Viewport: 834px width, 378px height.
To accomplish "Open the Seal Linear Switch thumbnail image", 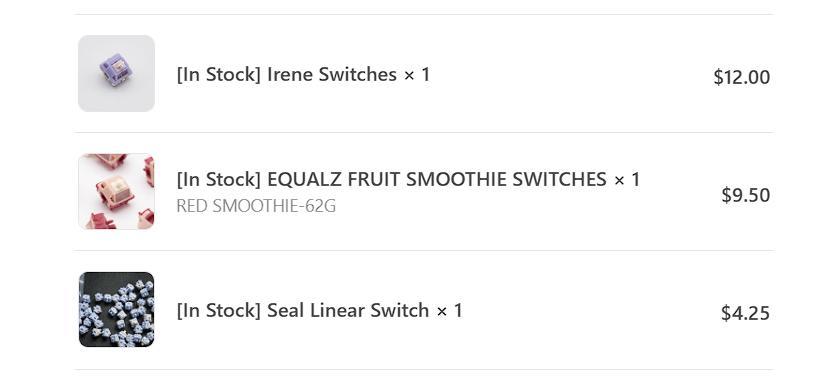I will [116, 309].
